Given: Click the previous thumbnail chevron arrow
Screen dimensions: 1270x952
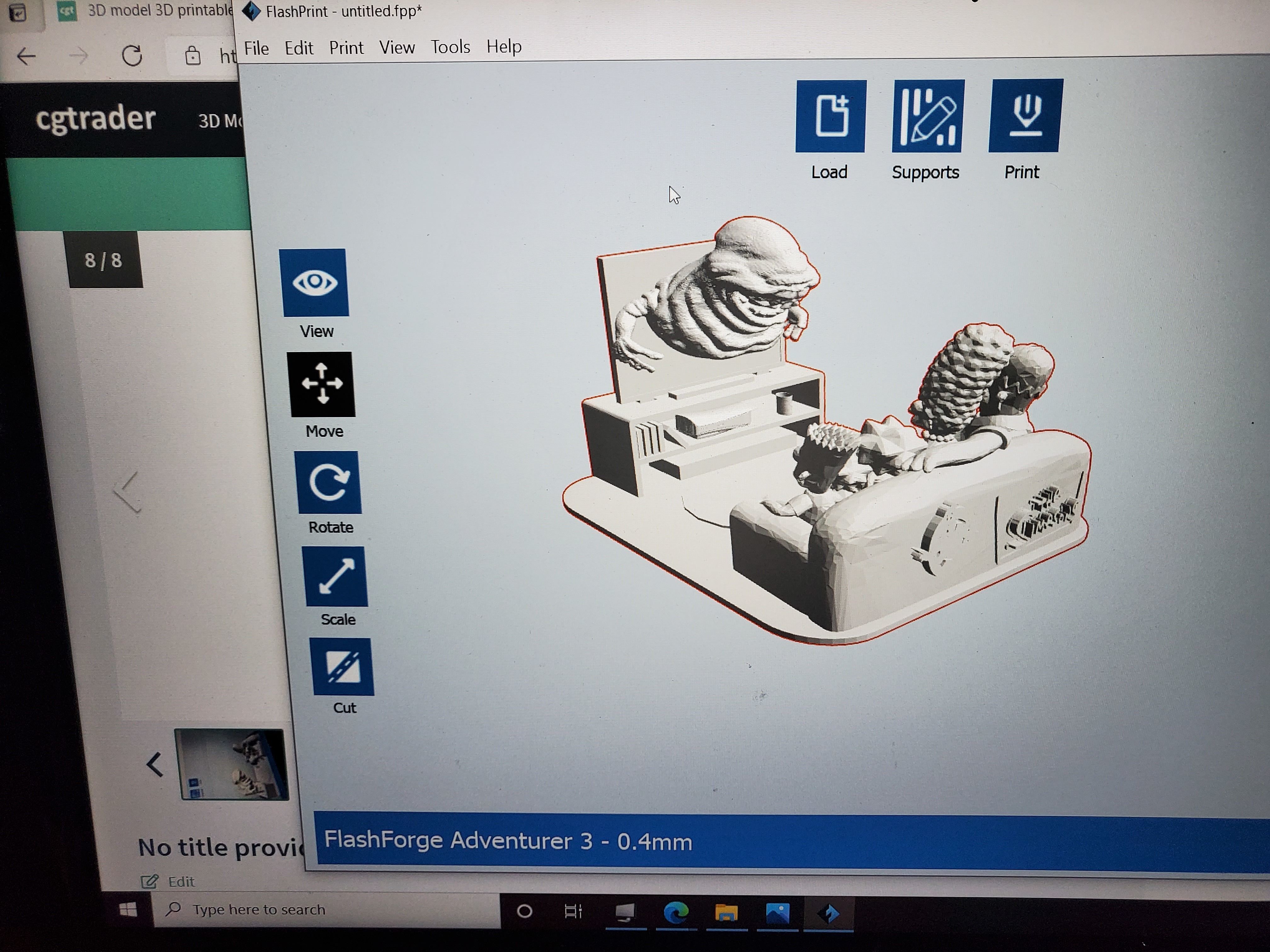Looking at the screenshot, I should tap(154, 765).
